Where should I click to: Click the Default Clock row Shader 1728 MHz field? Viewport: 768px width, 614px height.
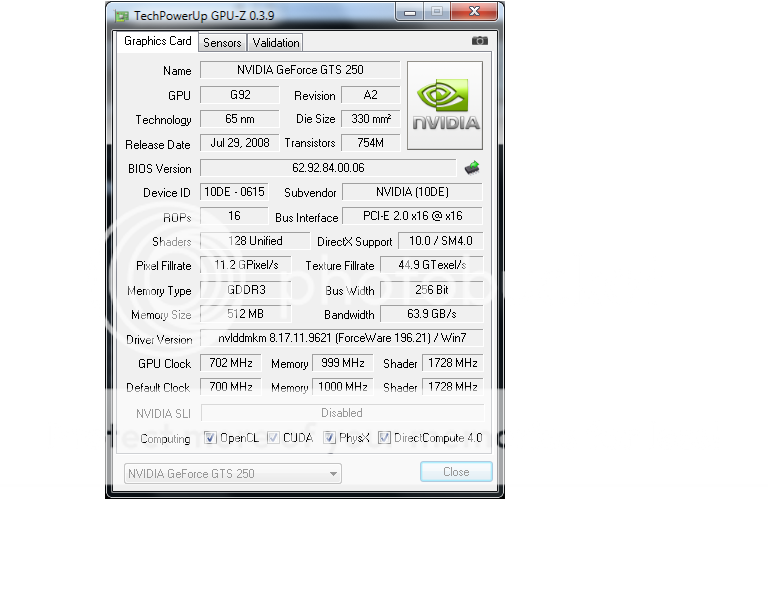tap(453, 387)
